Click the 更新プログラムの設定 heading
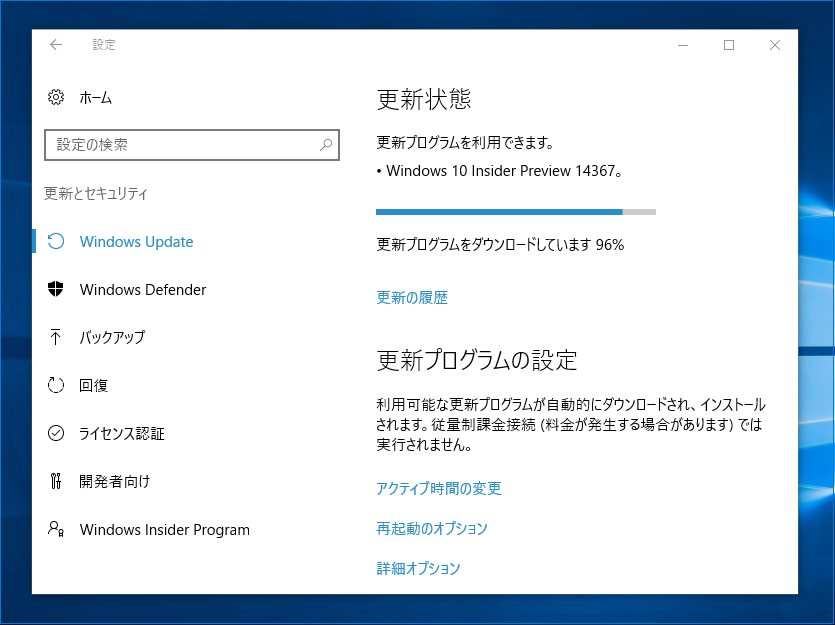Screen dimensions: 835x625 pyautogui.click(x=477, y=360)
